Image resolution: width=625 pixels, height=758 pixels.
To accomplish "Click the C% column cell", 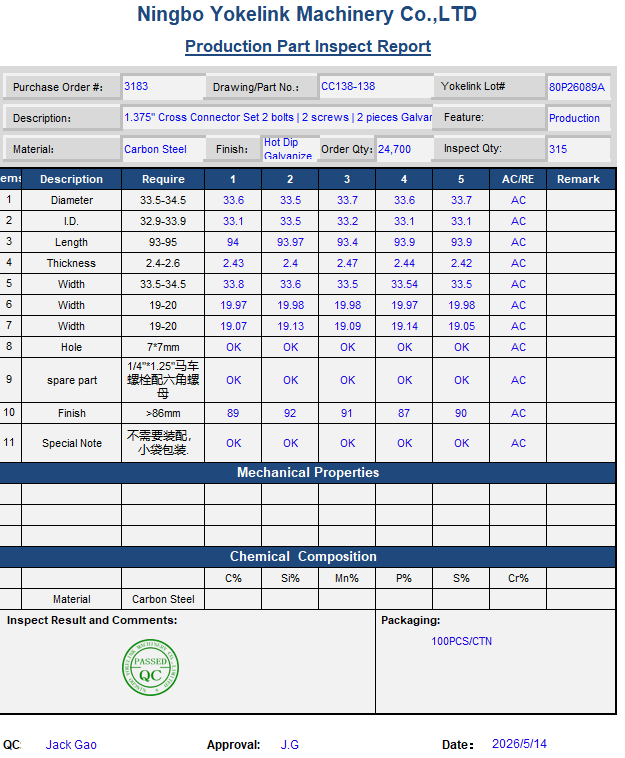I will (x=233, y=578).
